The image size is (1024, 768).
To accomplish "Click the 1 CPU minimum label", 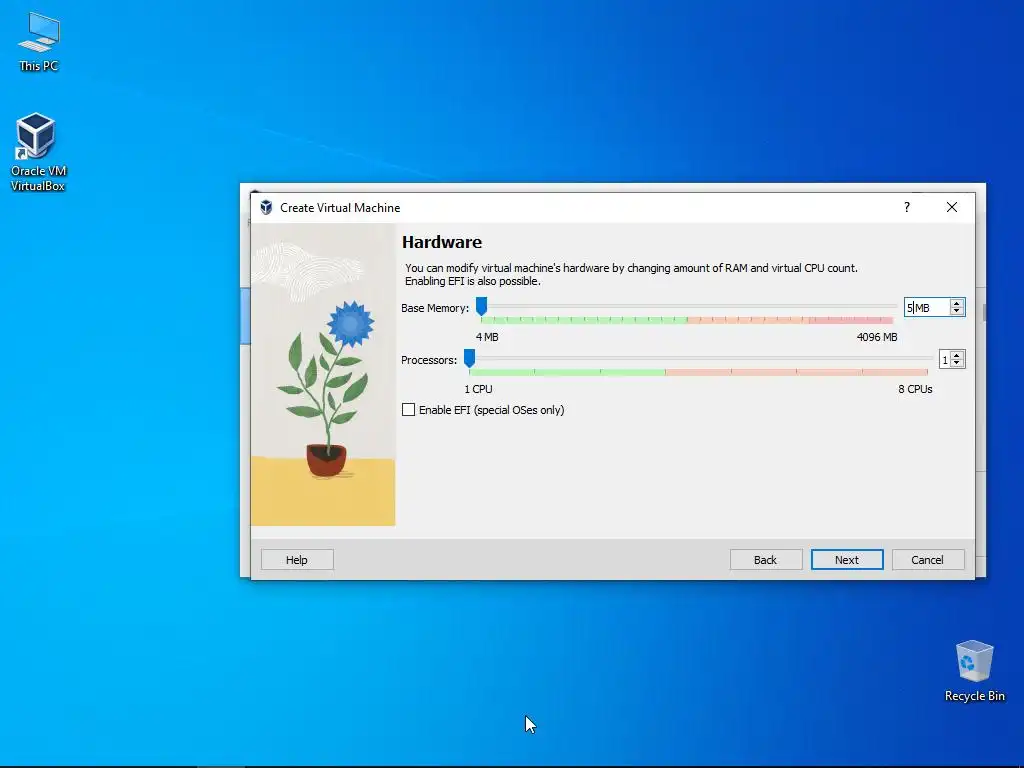I will click(478, 389).
